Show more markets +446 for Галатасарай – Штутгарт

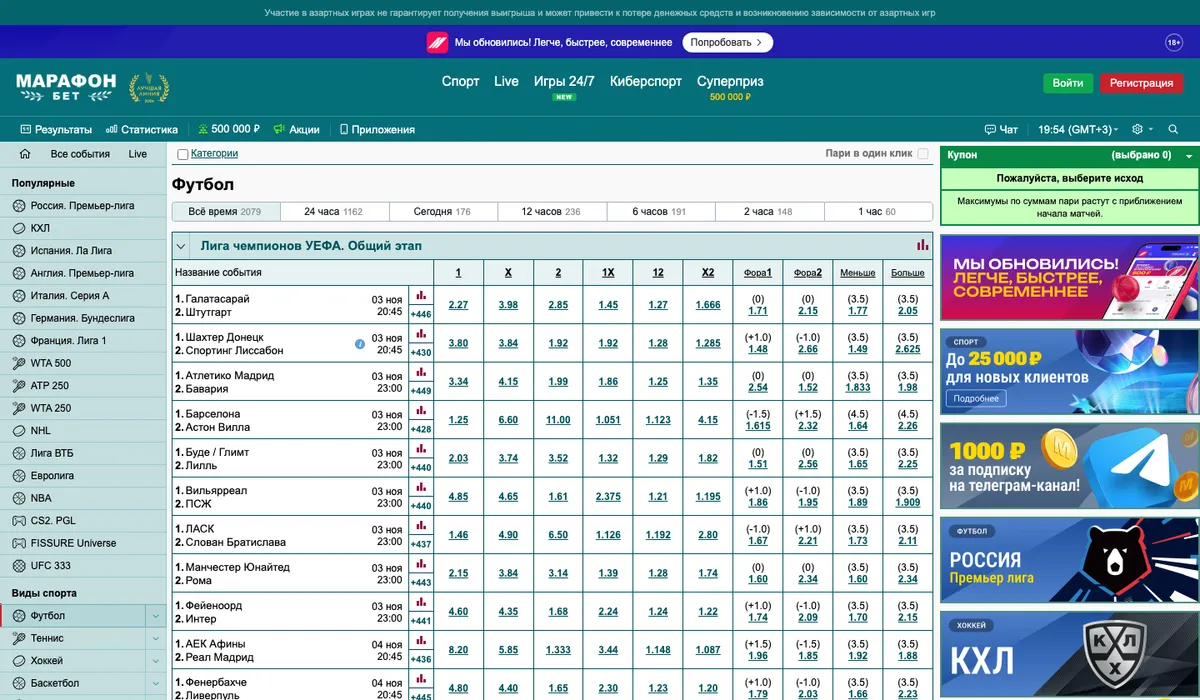pos(421,313)
